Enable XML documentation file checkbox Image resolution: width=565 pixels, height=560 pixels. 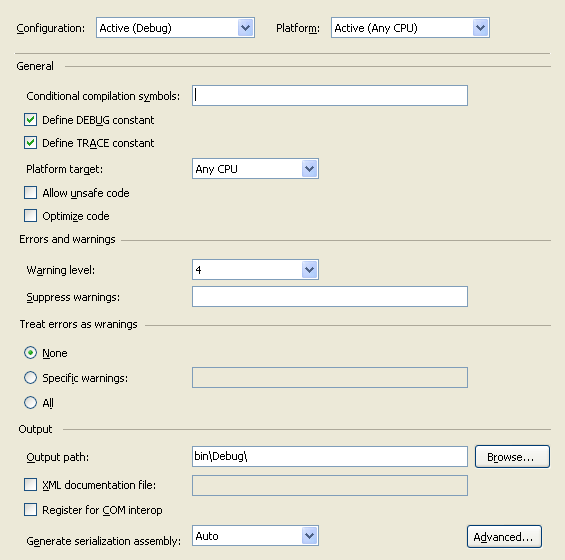(x=31, y=485)
